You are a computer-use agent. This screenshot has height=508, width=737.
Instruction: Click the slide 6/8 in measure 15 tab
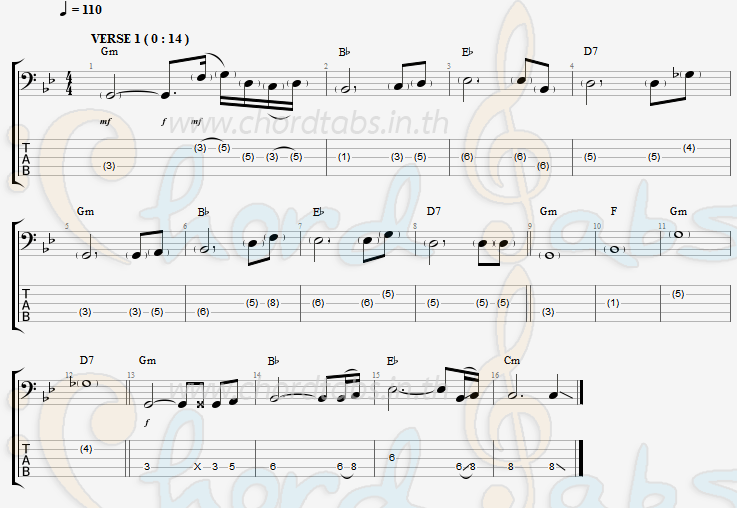pos(466,467)
